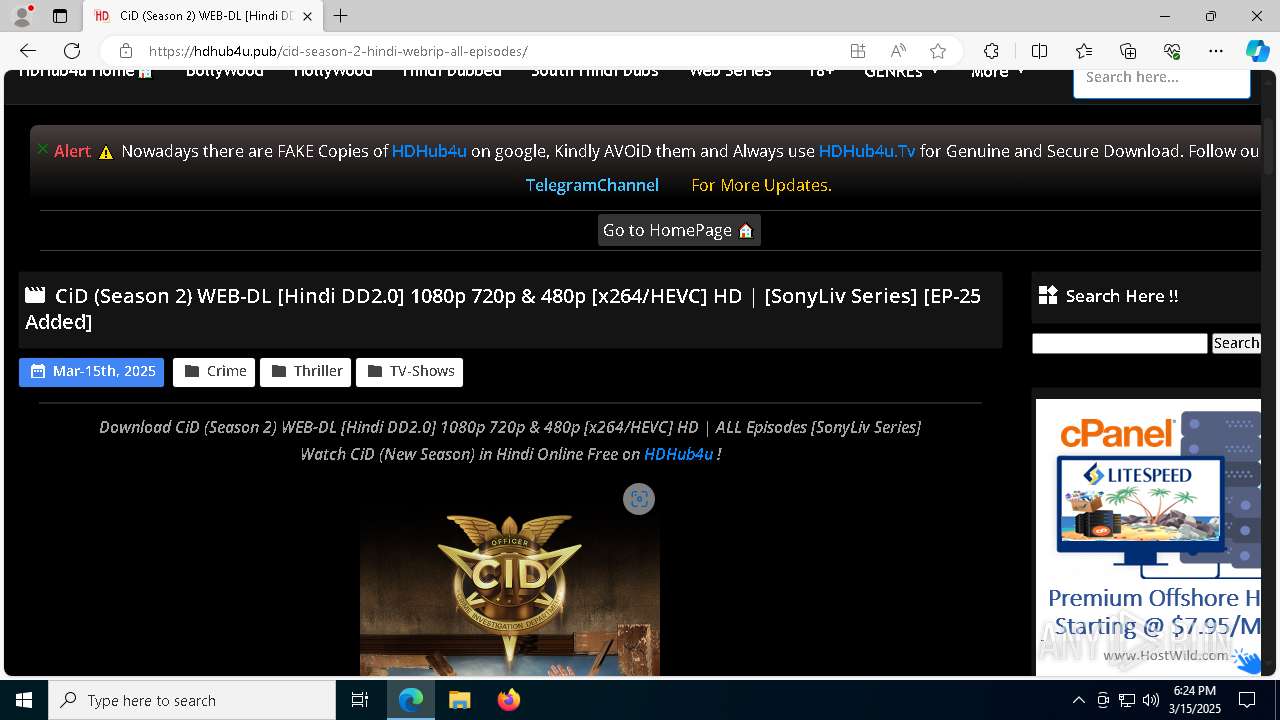Open the notification center

click(x=1247, y=700)
